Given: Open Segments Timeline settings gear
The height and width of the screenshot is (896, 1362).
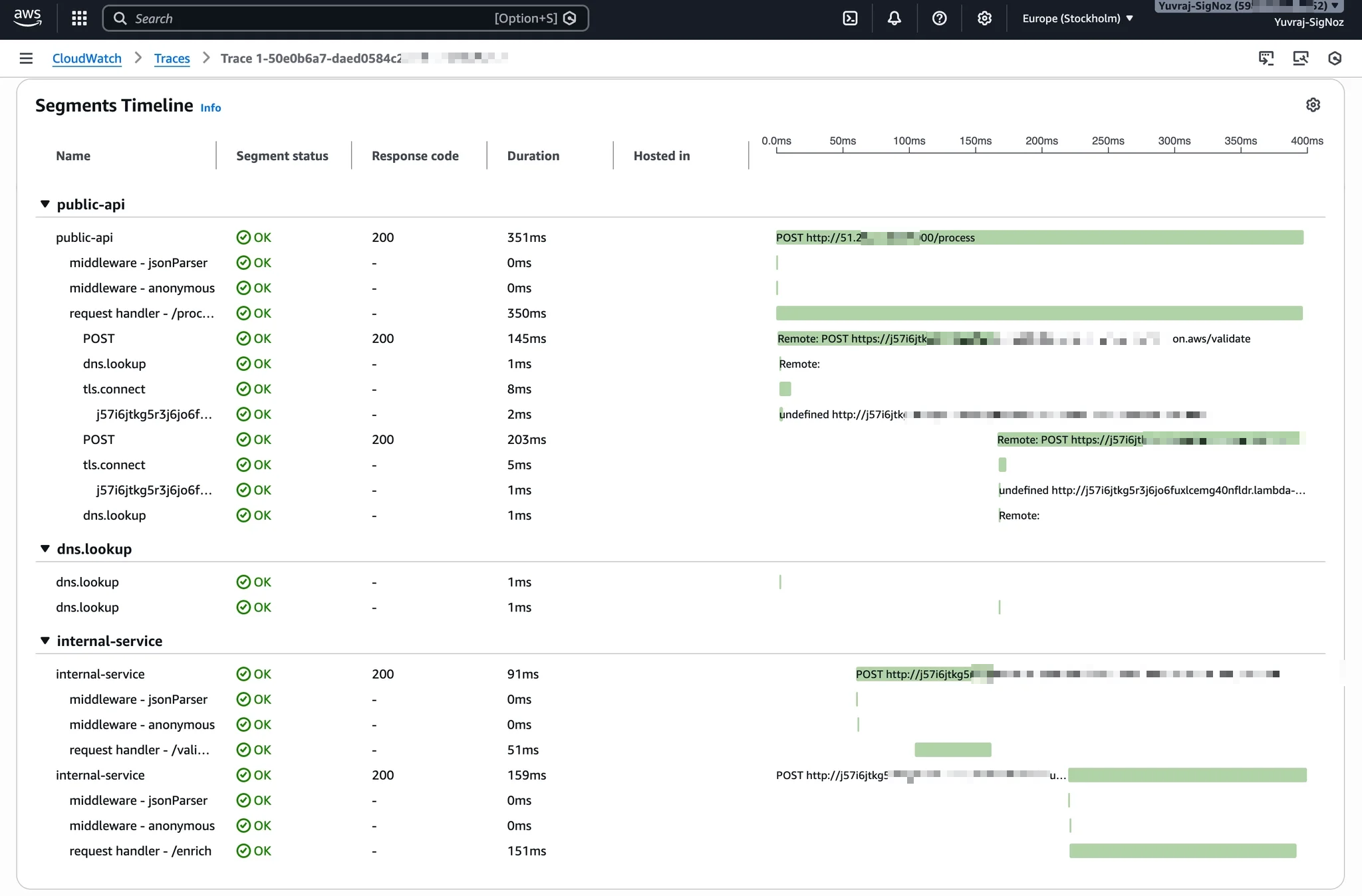Looking at the screenshot, I should 1313,105.
